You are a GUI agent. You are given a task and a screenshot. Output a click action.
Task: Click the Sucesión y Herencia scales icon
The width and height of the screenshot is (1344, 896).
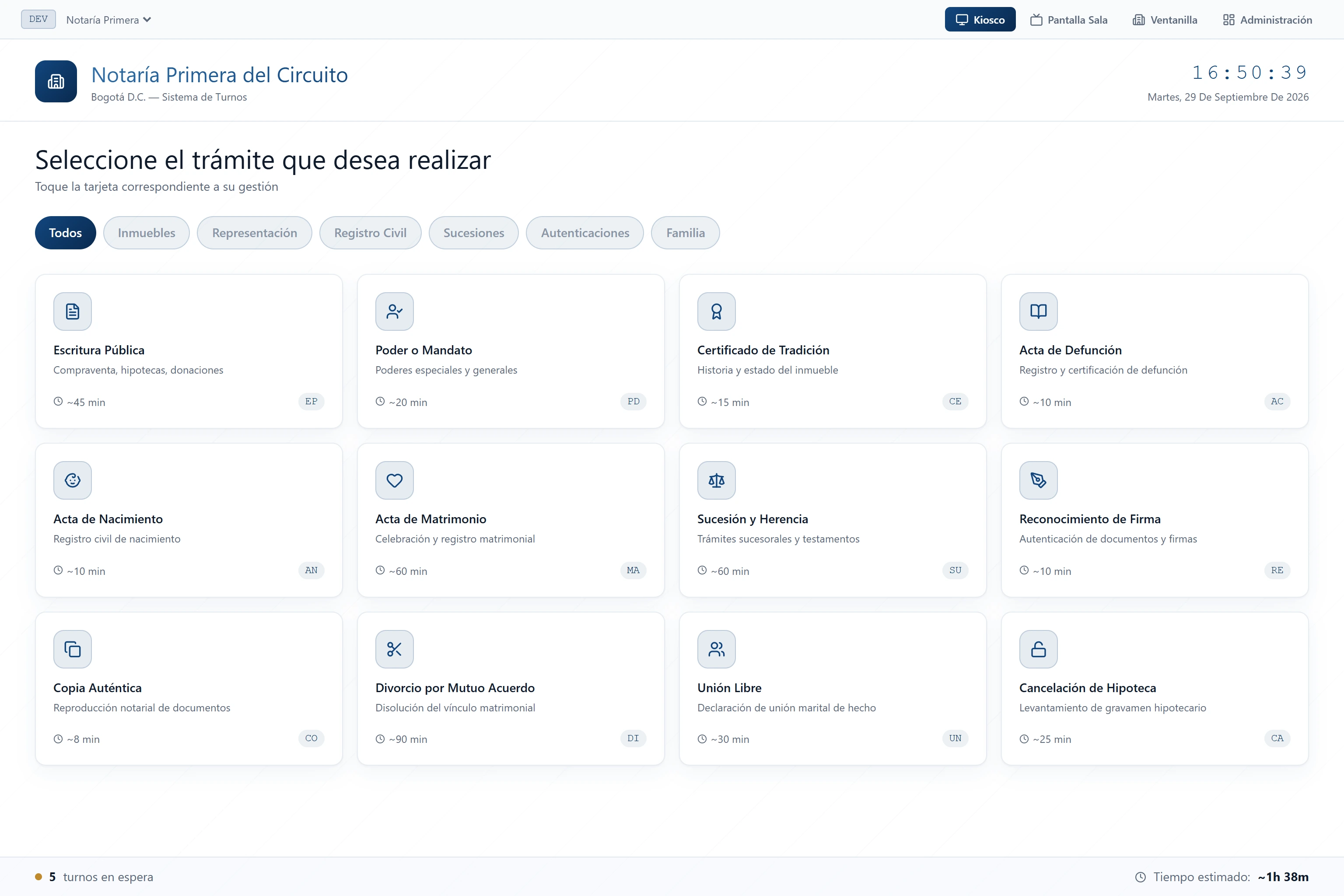(x=717, y=480)
